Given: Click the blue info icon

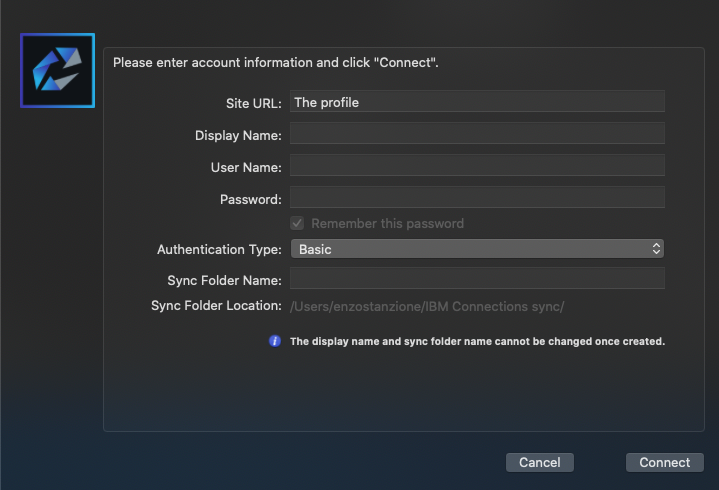Looking at the screenshot, I should click(275, 341).
